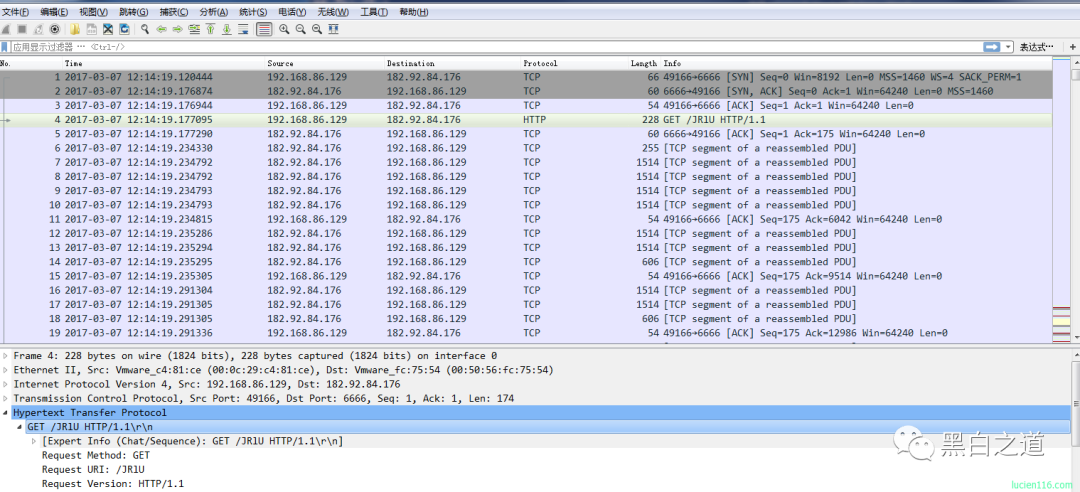
Task: Expand Transmission Control Protocol node
Action: 6,398
